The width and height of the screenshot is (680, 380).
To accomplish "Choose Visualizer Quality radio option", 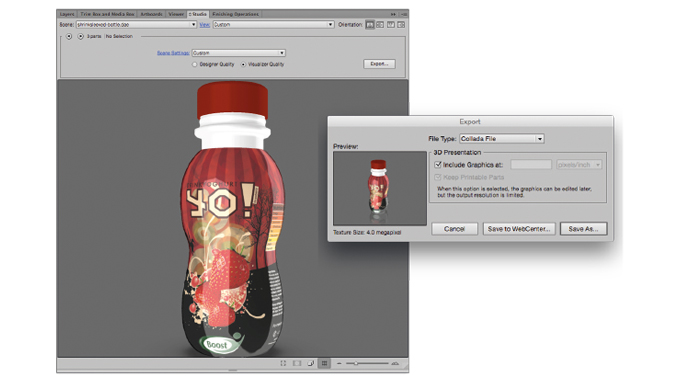I will coord(243,64).
